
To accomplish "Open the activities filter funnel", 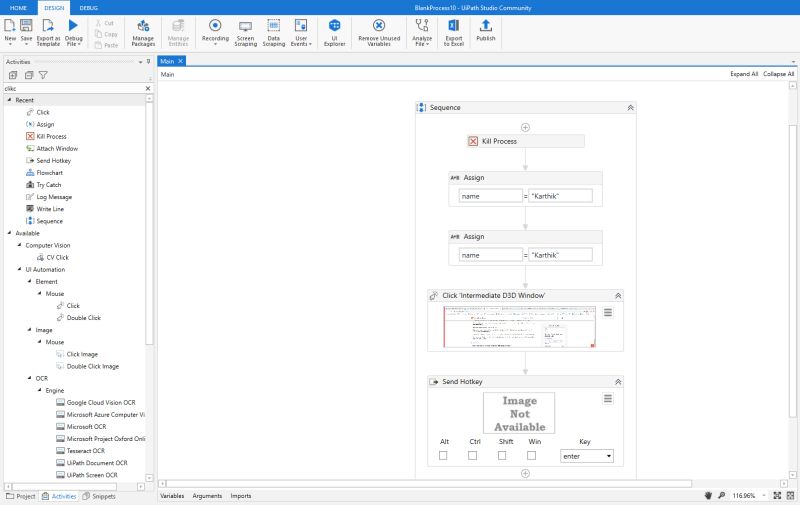I will (x=43, y=75).
